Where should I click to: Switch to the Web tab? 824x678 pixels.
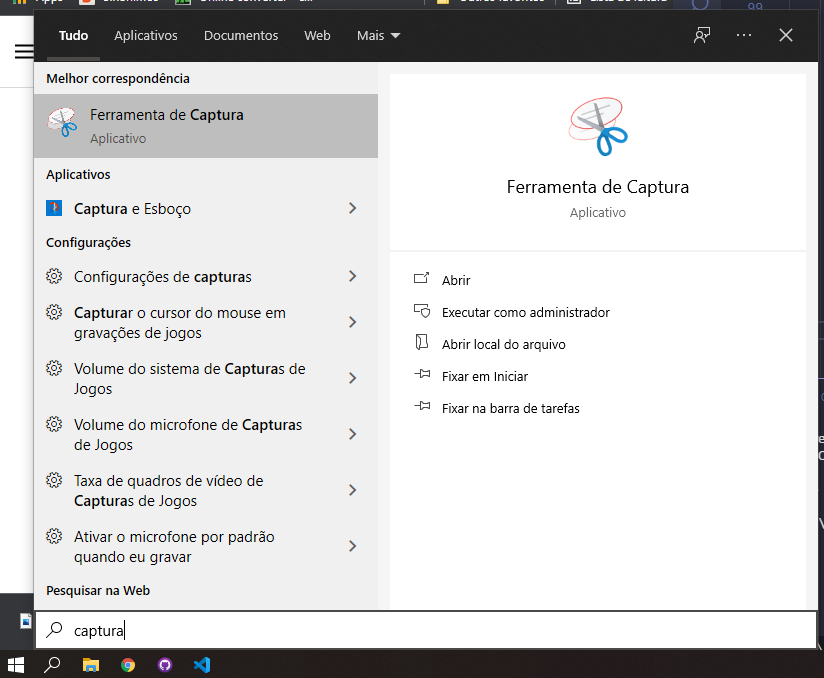(317, 35)
